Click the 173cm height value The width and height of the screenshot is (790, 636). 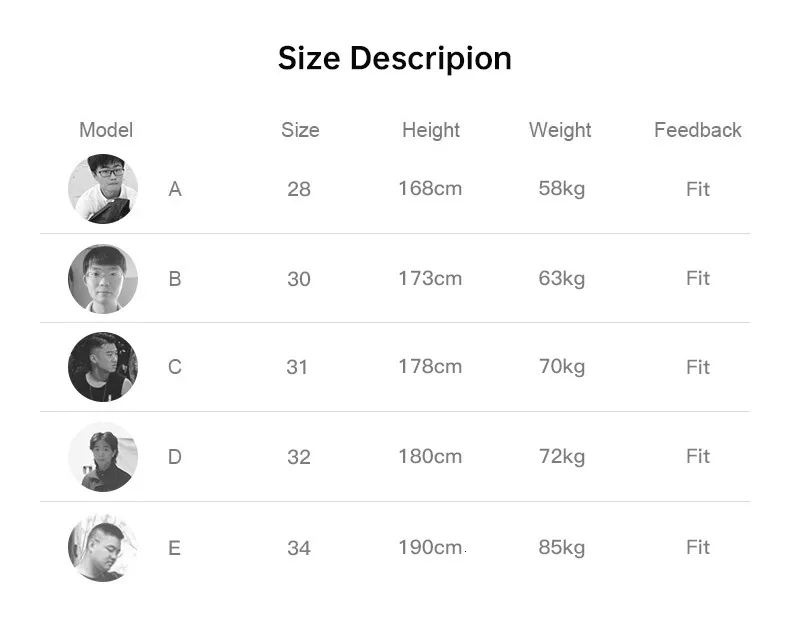pyautogui.click(x=430, y=278)
